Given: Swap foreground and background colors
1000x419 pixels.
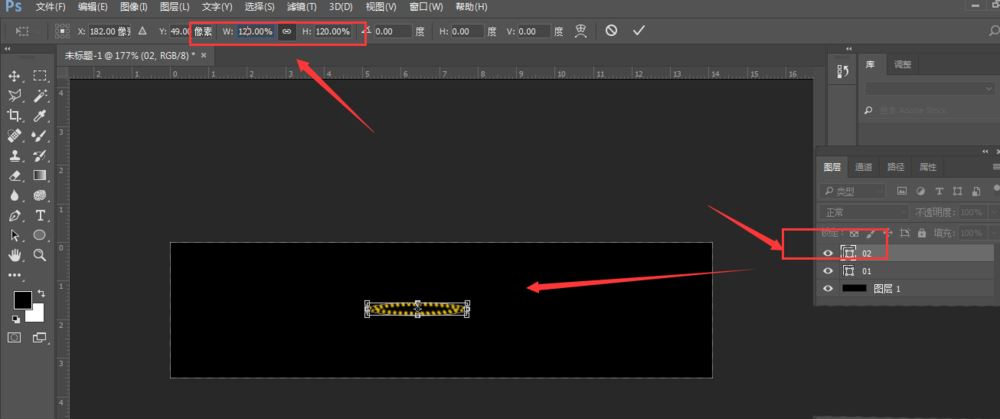Looking at the screenshot, I should pos(41,293).
